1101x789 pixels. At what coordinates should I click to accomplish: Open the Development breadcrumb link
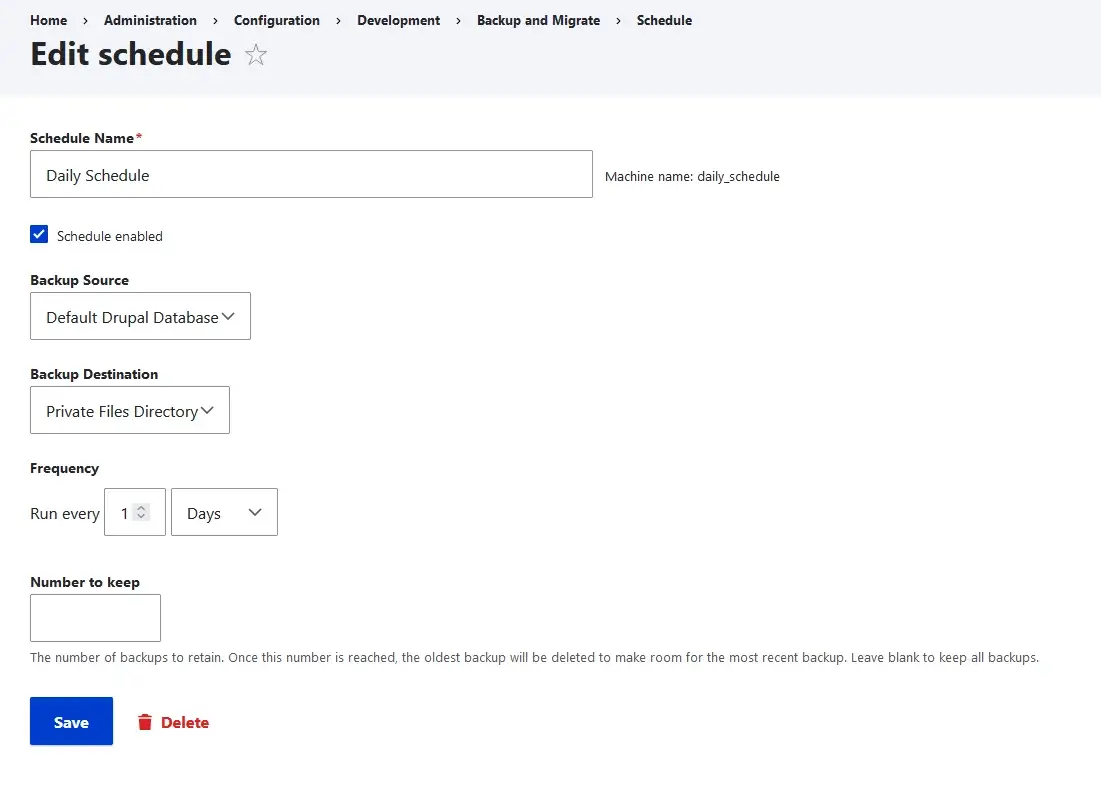(x=398, y=20)
